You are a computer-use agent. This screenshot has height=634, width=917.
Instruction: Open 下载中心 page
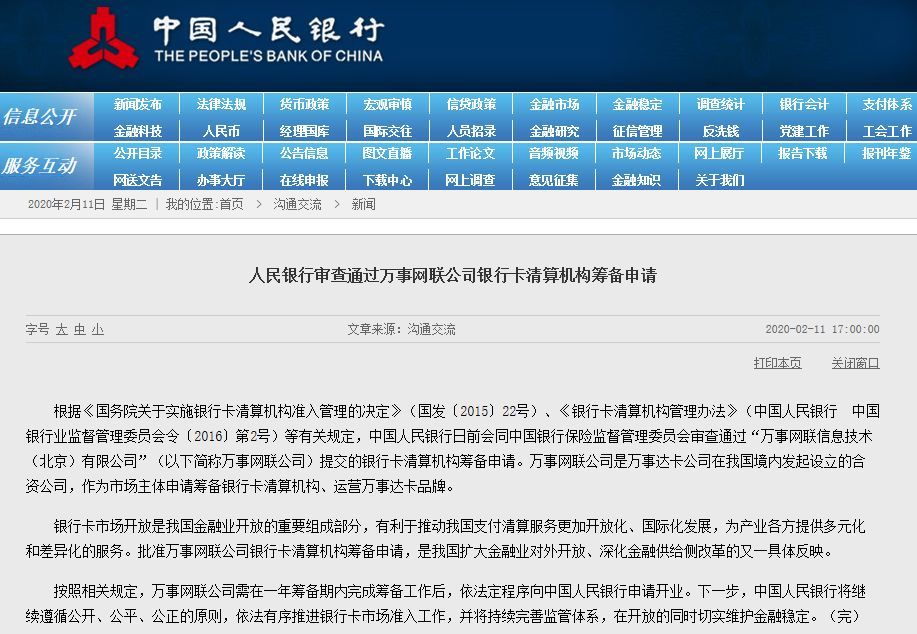[388, 180]
